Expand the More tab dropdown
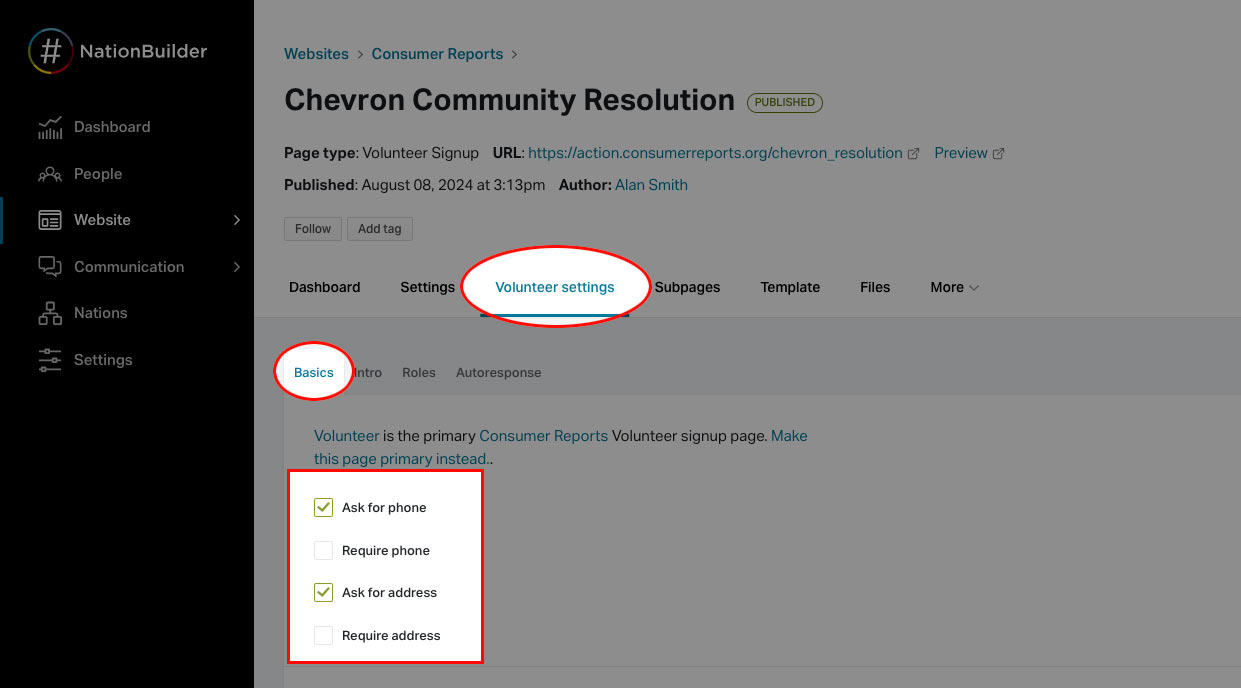The image size is (1241, 688). [952, 287]
